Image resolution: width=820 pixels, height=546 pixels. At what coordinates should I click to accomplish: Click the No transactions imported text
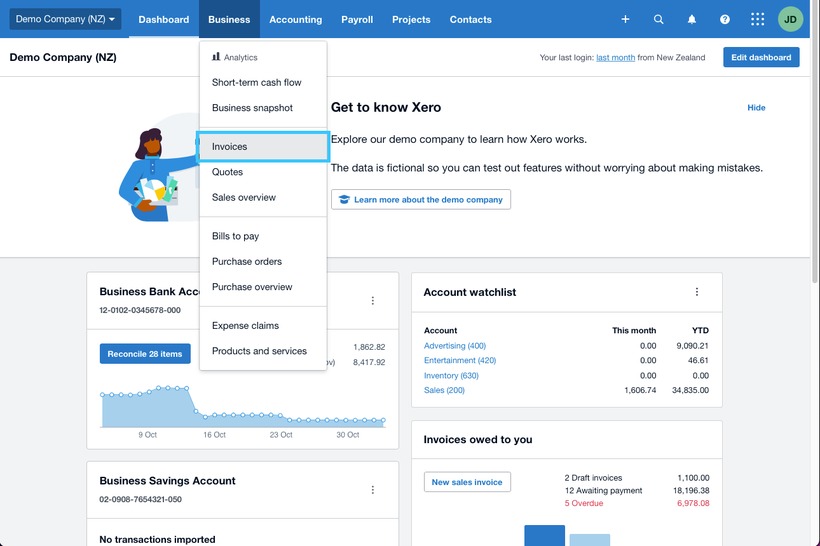[157, 539]
